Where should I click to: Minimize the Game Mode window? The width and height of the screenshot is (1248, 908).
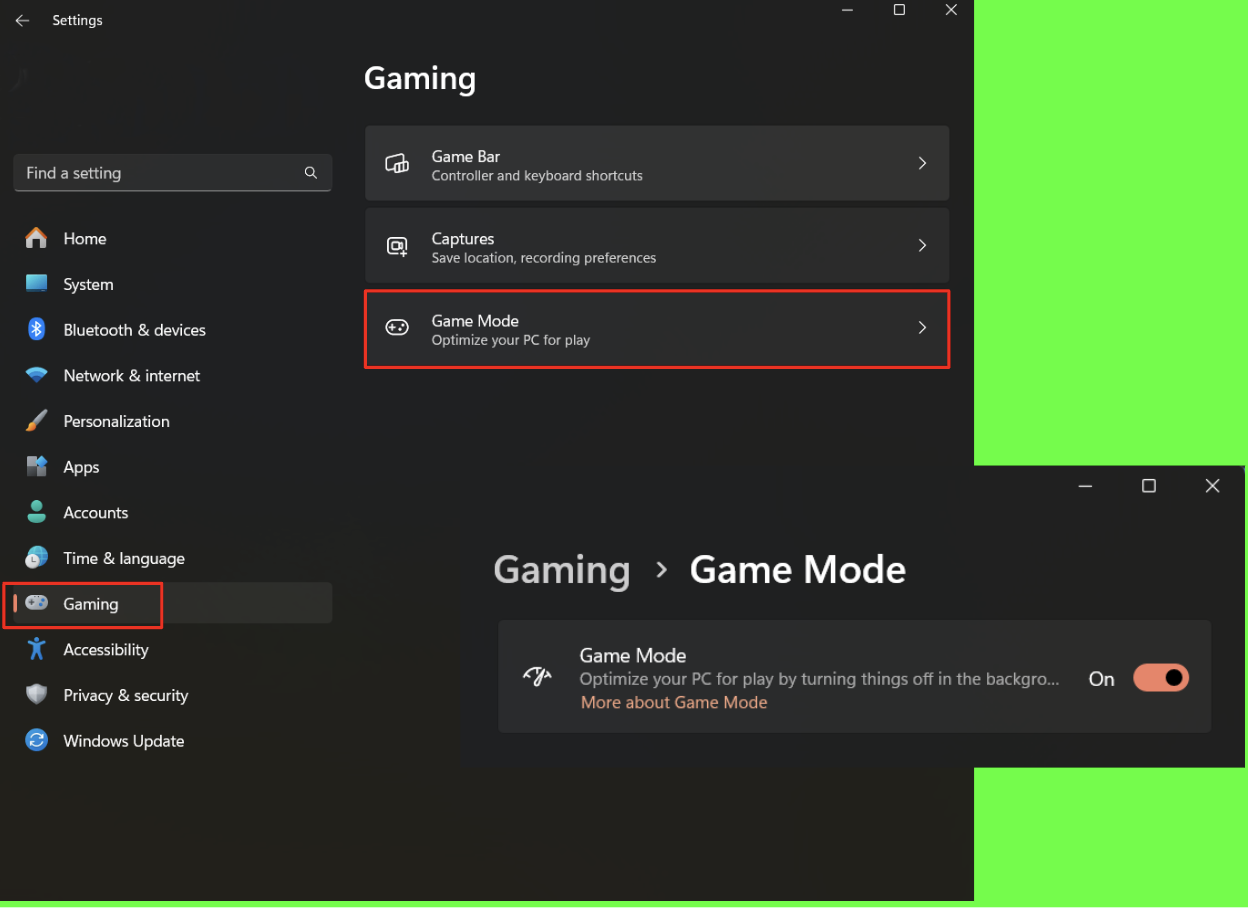(x=1086, y=486)
